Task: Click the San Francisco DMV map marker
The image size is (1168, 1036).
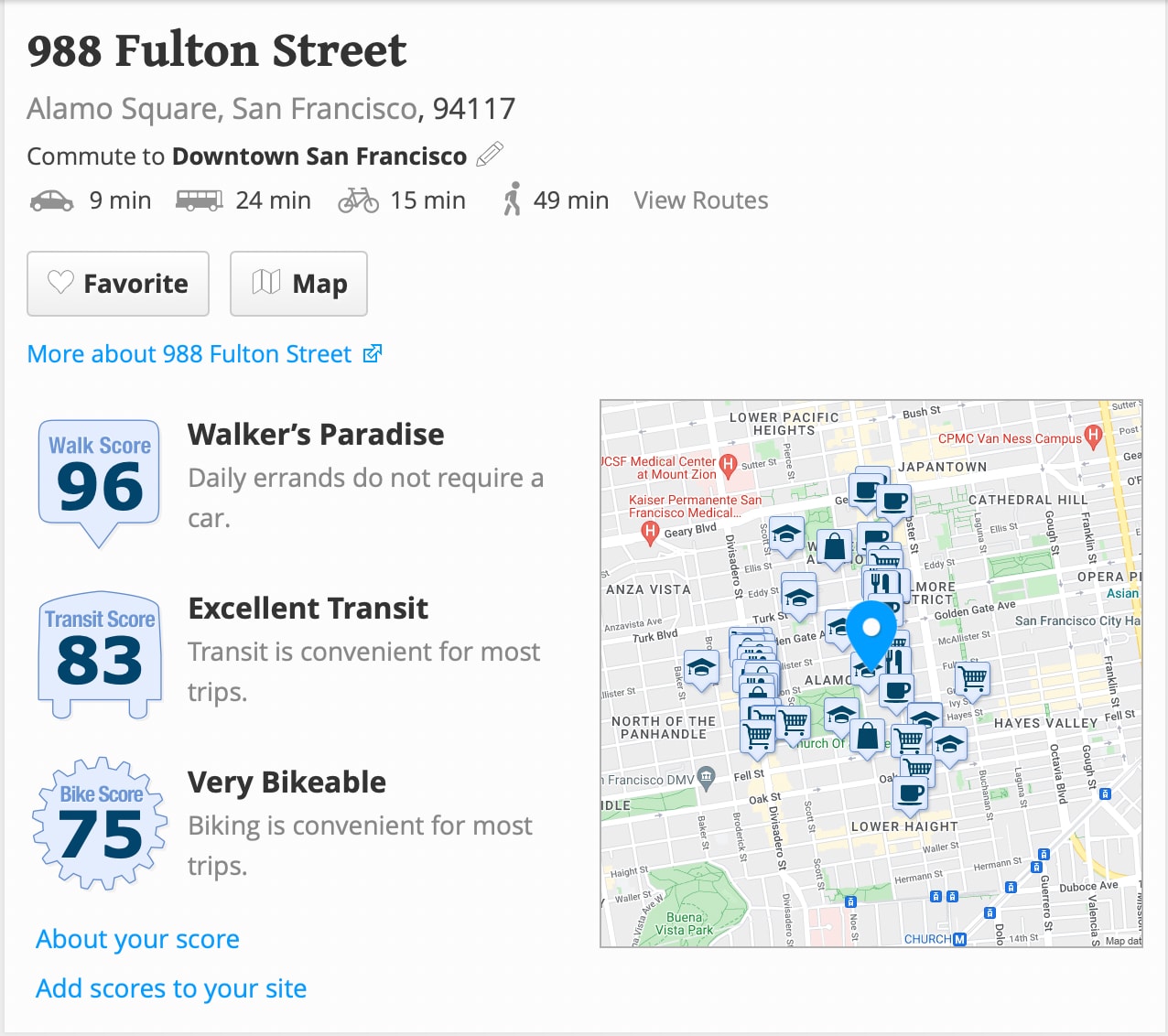Action: pyautogui.click(x=706, y=777)
